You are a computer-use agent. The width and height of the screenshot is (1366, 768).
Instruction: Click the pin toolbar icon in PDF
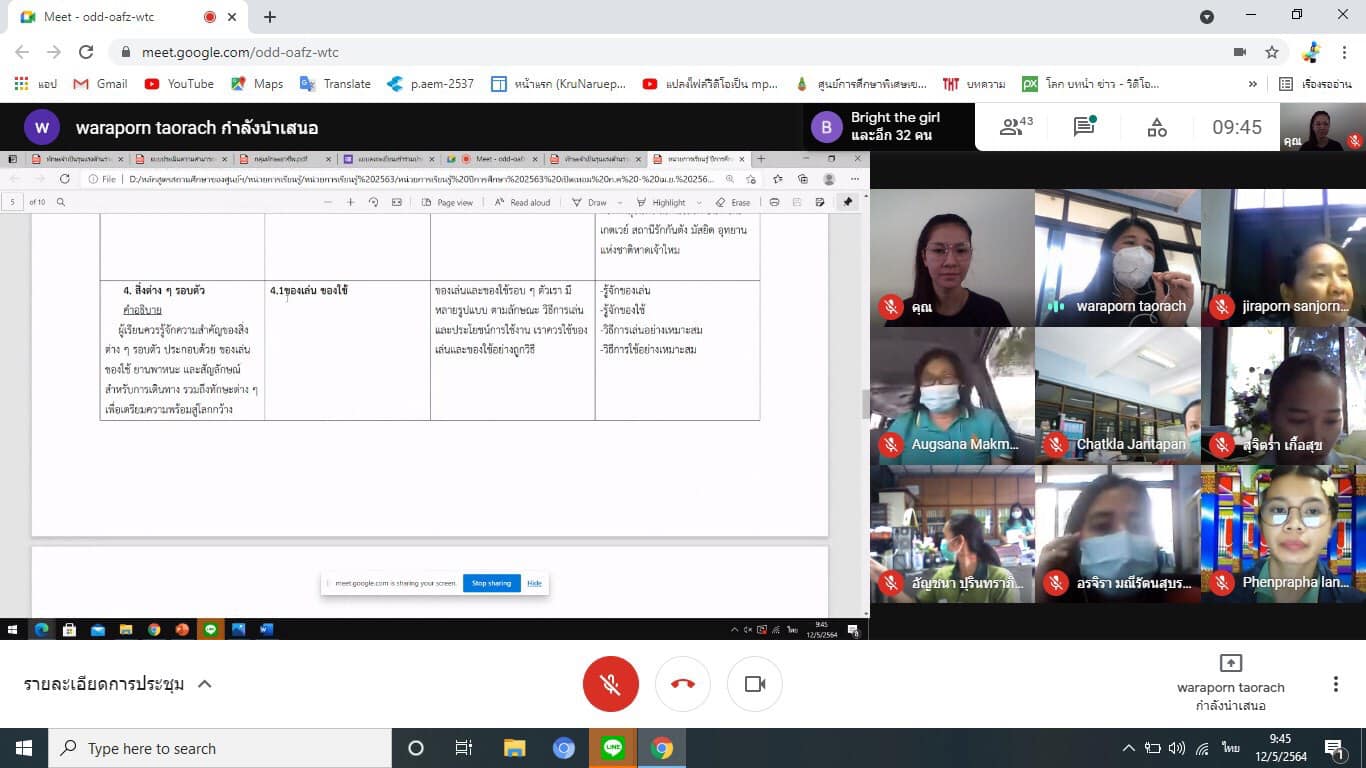click(x=847, y=202)
